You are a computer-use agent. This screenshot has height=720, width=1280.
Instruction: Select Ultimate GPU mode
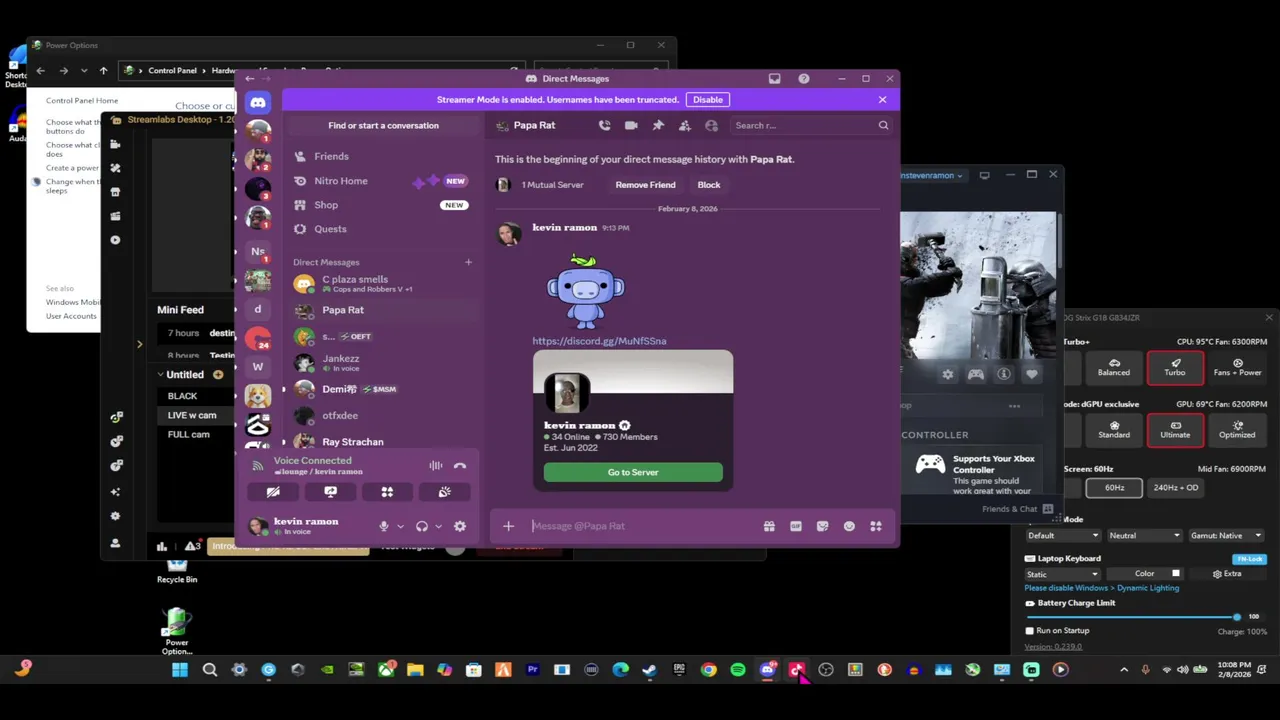[1175, 430]
